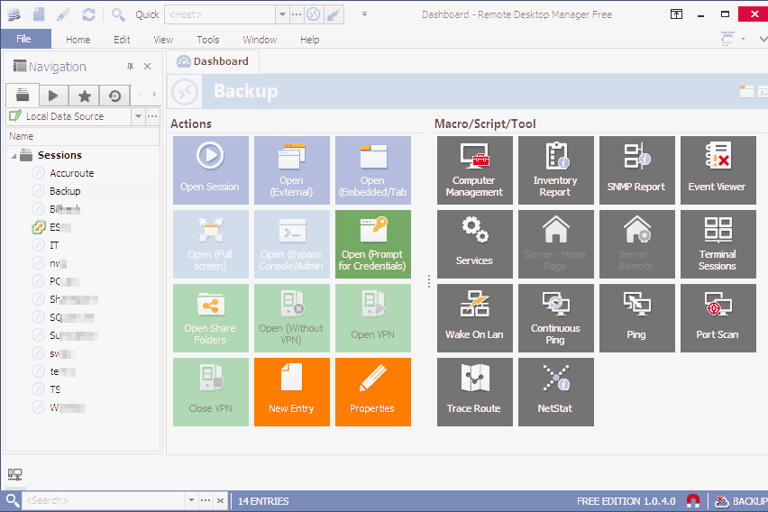This screenshot has width=768, height=512.
Task: Click the Open (Without VPN) tile
Action: [x=292, y=318]
